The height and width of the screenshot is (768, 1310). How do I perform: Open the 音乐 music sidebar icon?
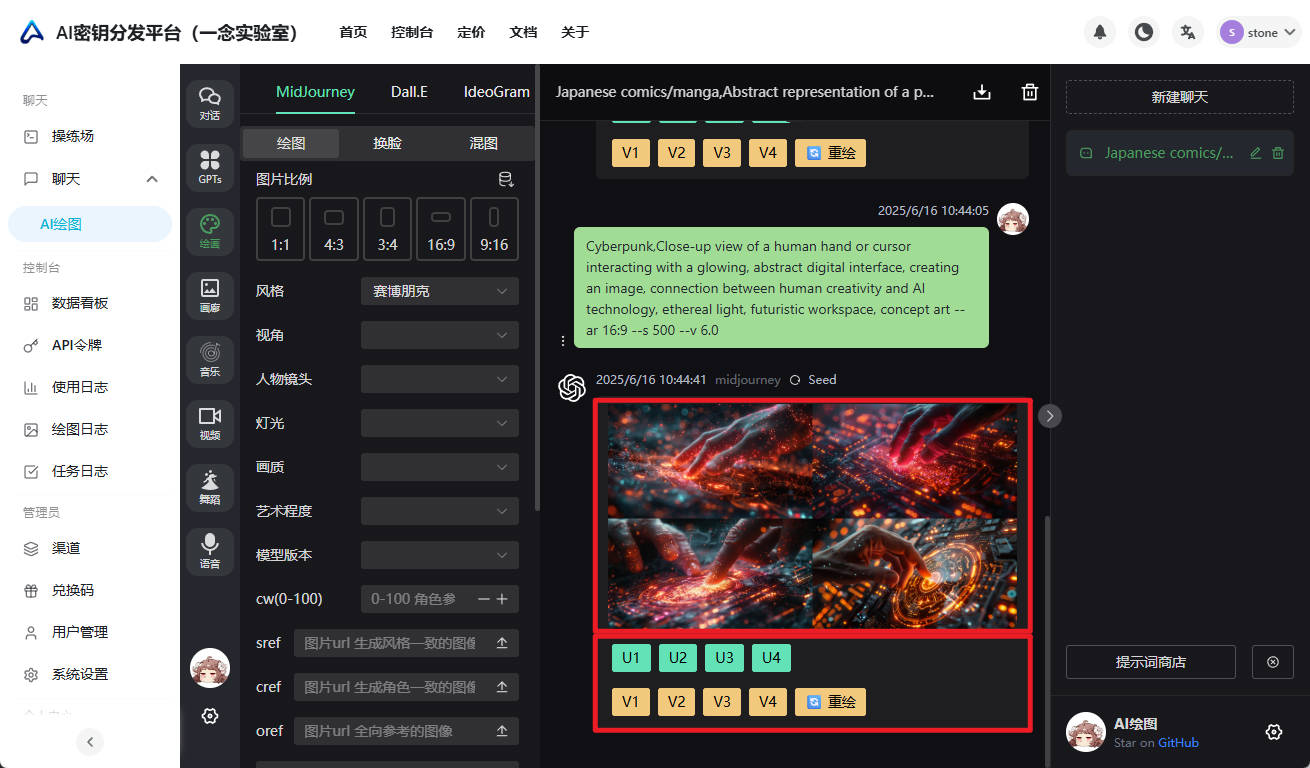(210, 359)
